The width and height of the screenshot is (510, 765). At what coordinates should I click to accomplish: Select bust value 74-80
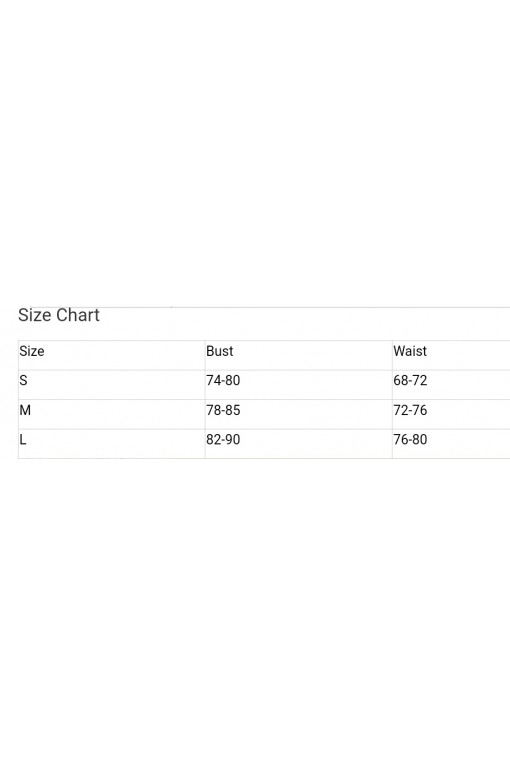tap(223, 381)
